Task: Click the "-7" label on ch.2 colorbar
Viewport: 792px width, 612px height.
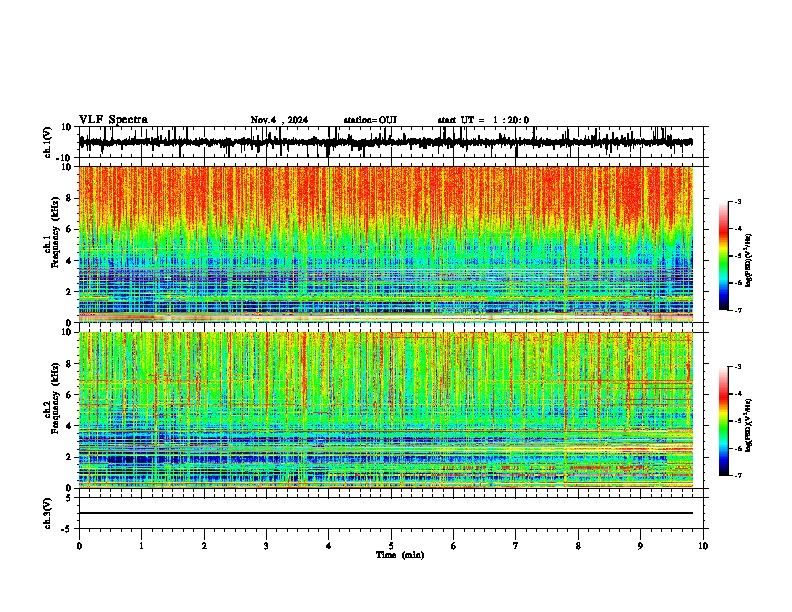Action: (738, 476)
